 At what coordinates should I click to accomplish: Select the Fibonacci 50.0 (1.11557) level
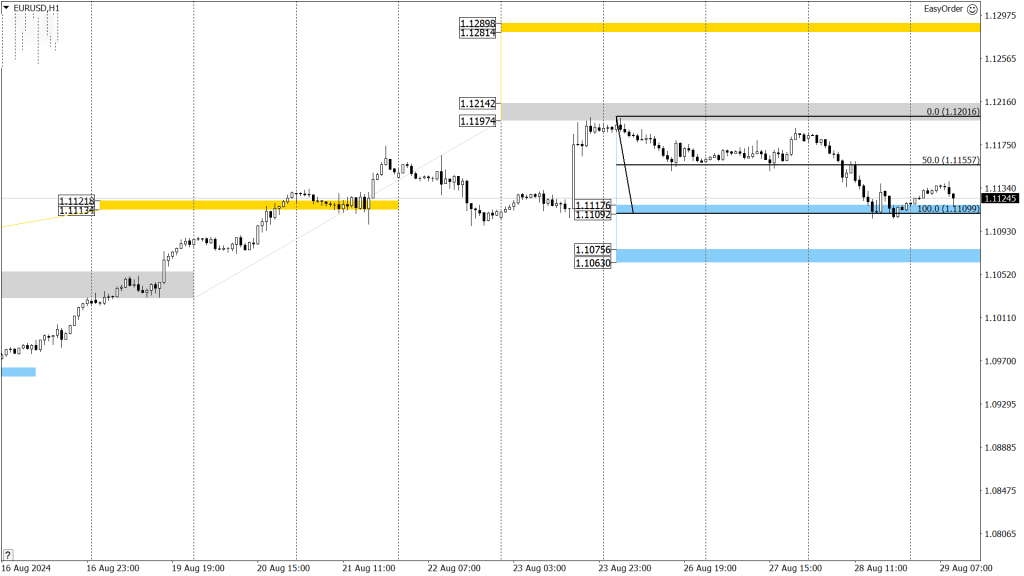(950, 160)
